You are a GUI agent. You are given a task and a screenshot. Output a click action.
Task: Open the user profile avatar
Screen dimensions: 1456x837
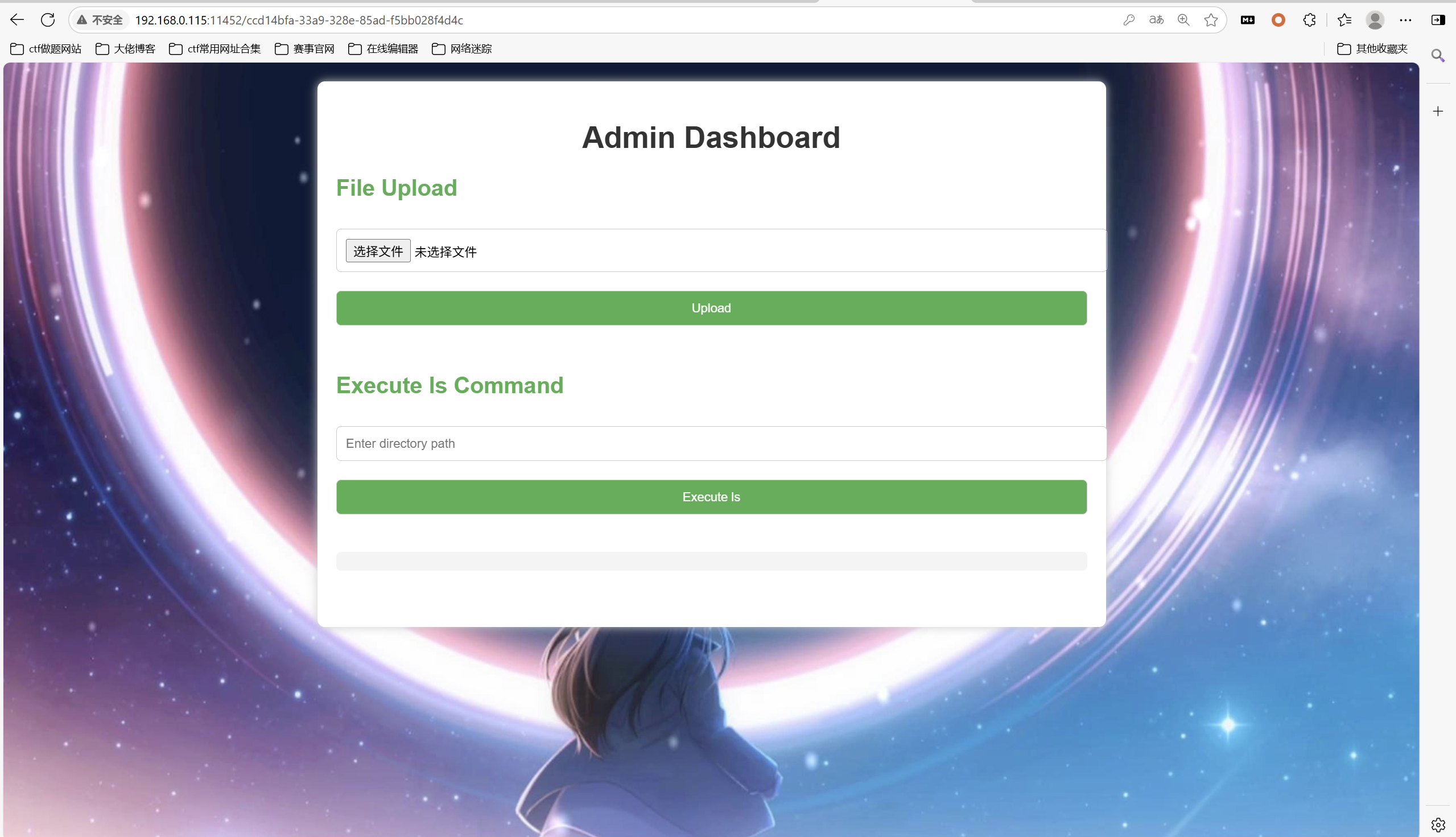coord(1375,20)
